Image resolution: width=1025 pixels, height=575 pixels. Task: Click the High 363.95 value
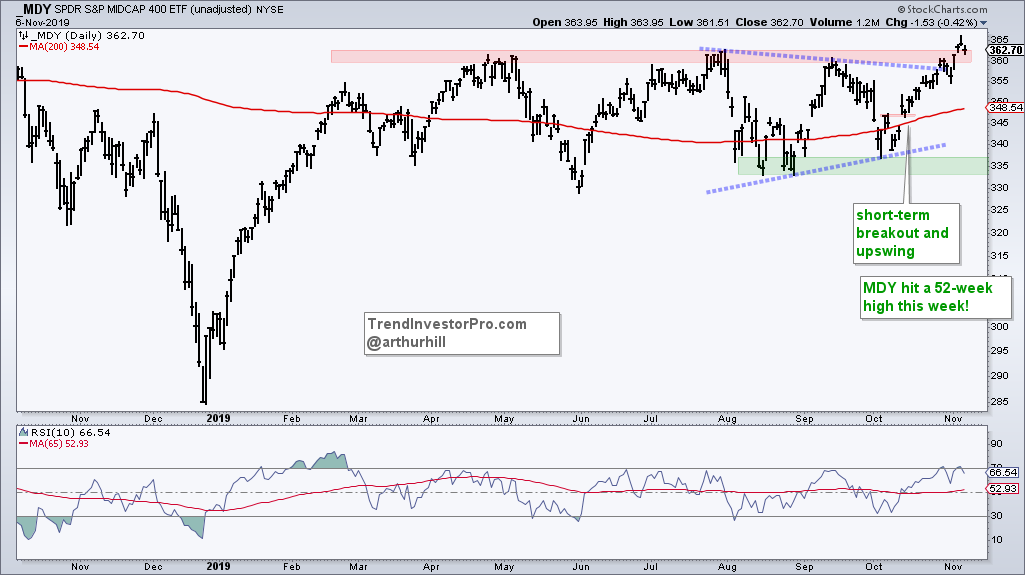coord(633,22)
